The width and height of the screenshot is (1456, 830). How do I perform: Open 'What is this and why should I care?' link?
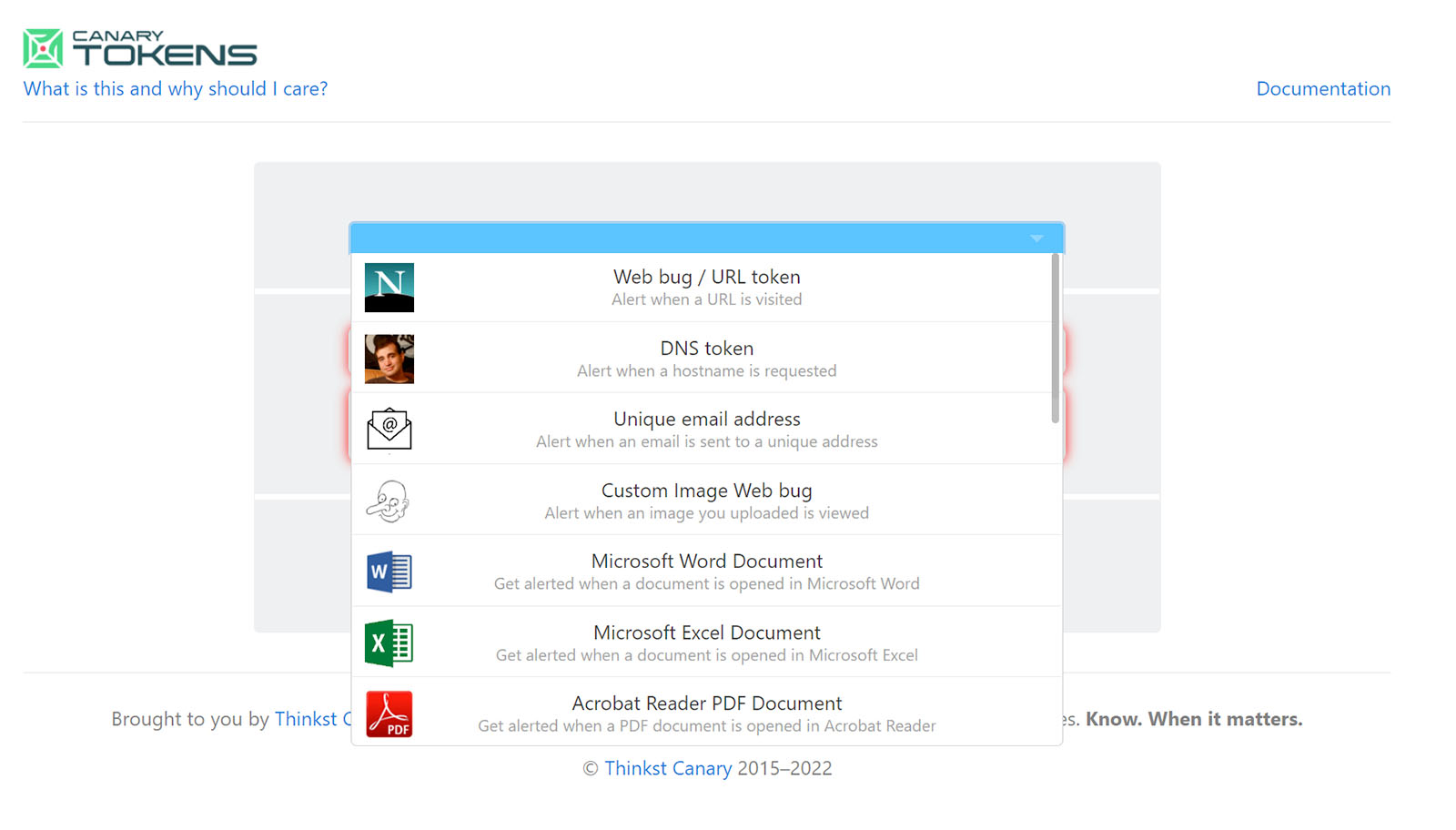tap(176, 88)
